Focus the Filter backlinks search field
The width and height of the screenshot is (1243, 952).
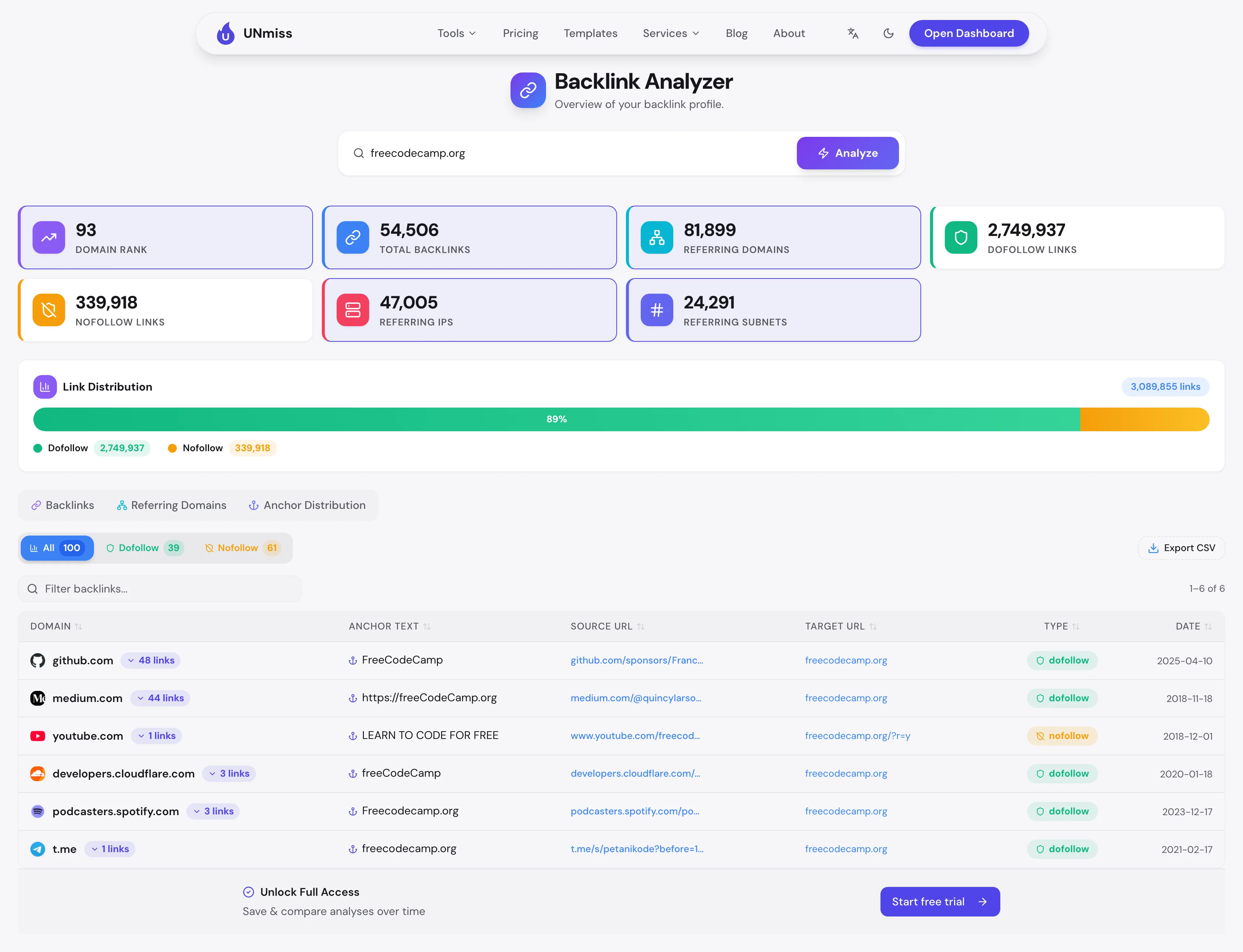tap(160, 589)
